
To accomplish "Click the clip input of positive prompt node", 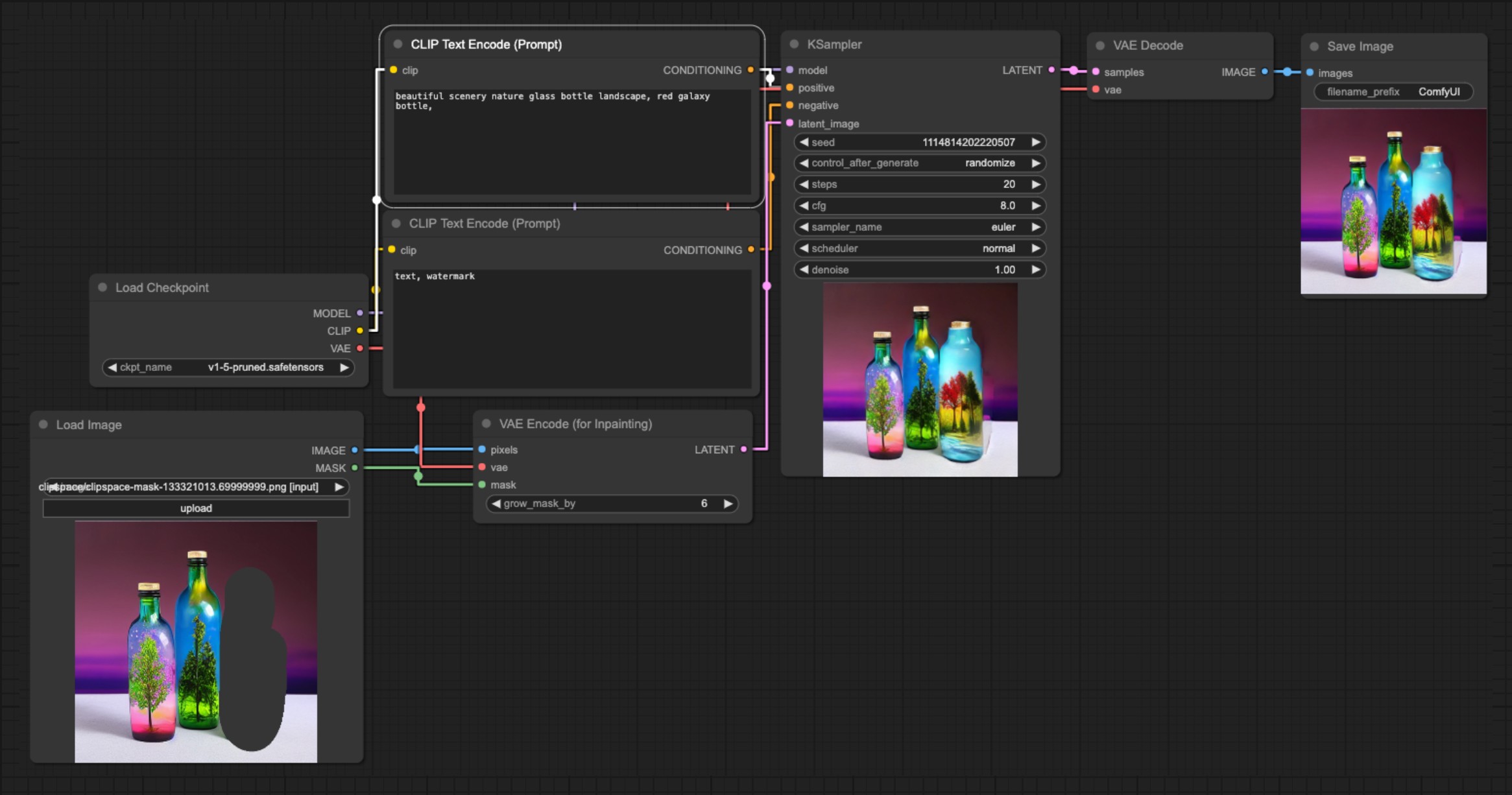I will tap(393, 69).
